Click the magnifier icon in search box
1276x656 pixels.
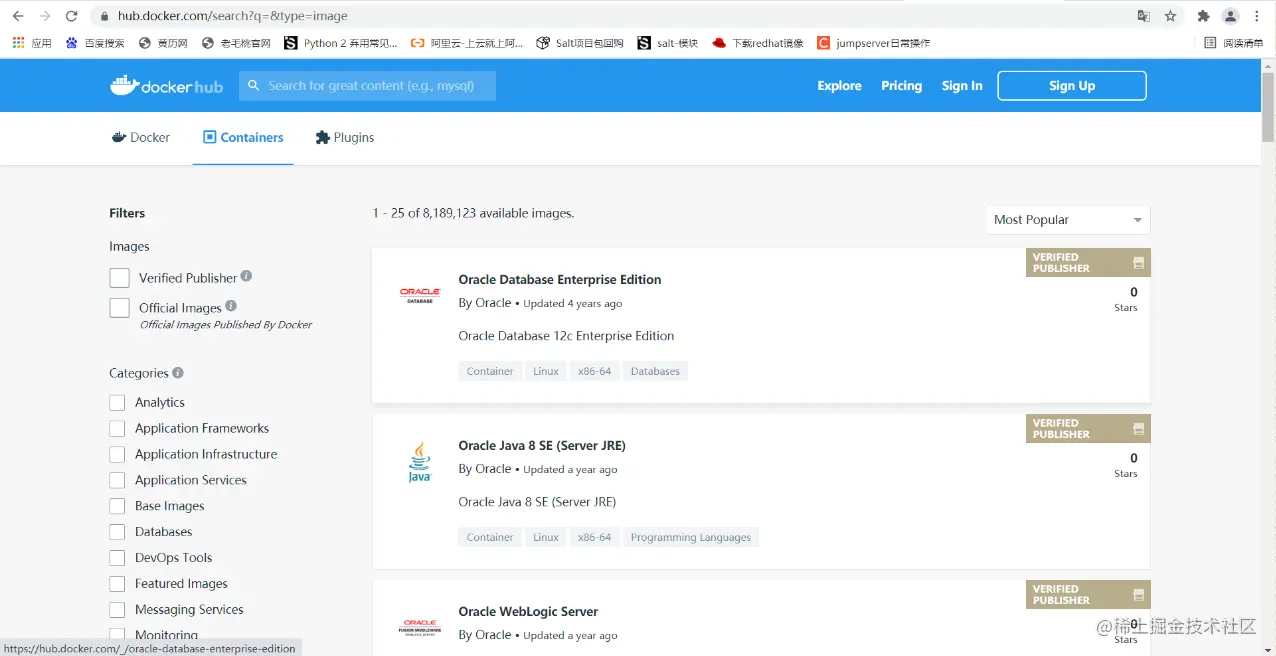pos(254,86)
